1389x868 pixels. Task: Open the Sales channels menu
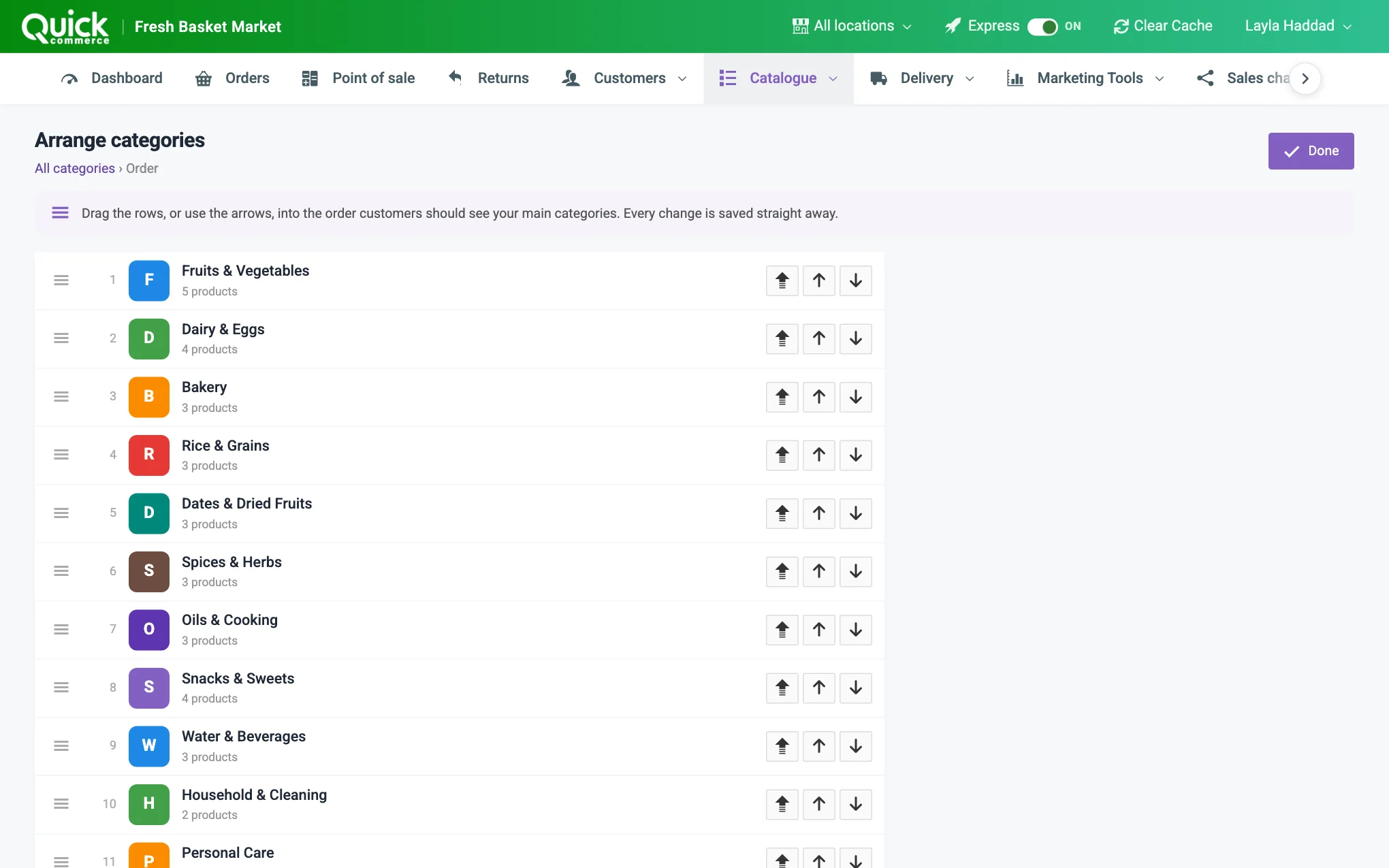pyautogui.click(x=1243, y=78)
